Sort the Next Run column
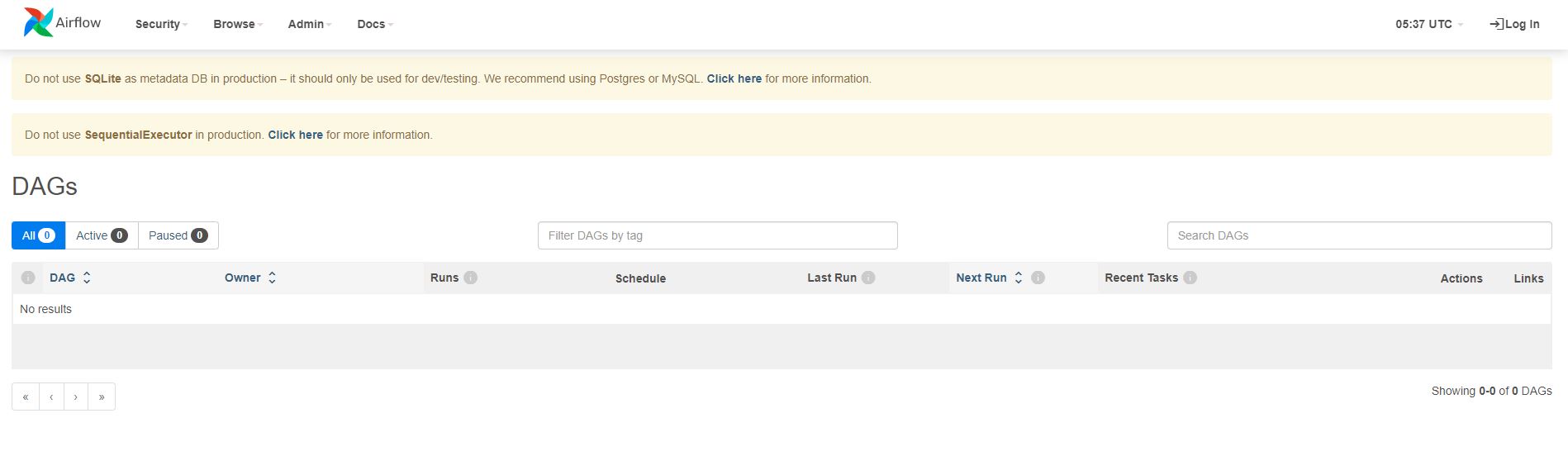The image size is (1568, 475). (1018, 278)
